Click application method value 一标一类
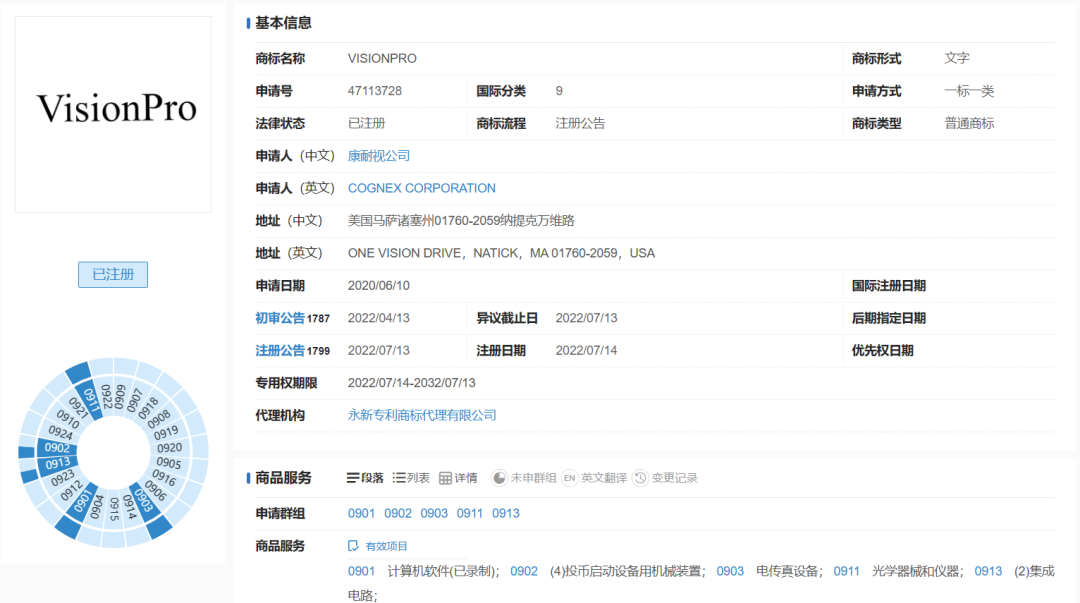Viewport: 1080px width, 603px height. click(969, 91)
